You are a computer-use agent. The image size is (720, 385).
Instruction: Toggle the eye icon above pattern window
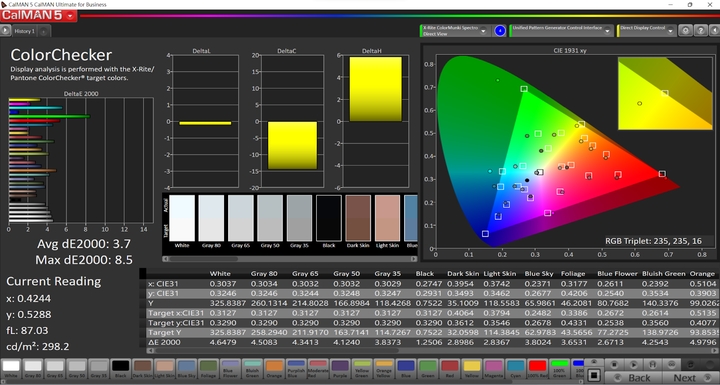tap(594, 362)
